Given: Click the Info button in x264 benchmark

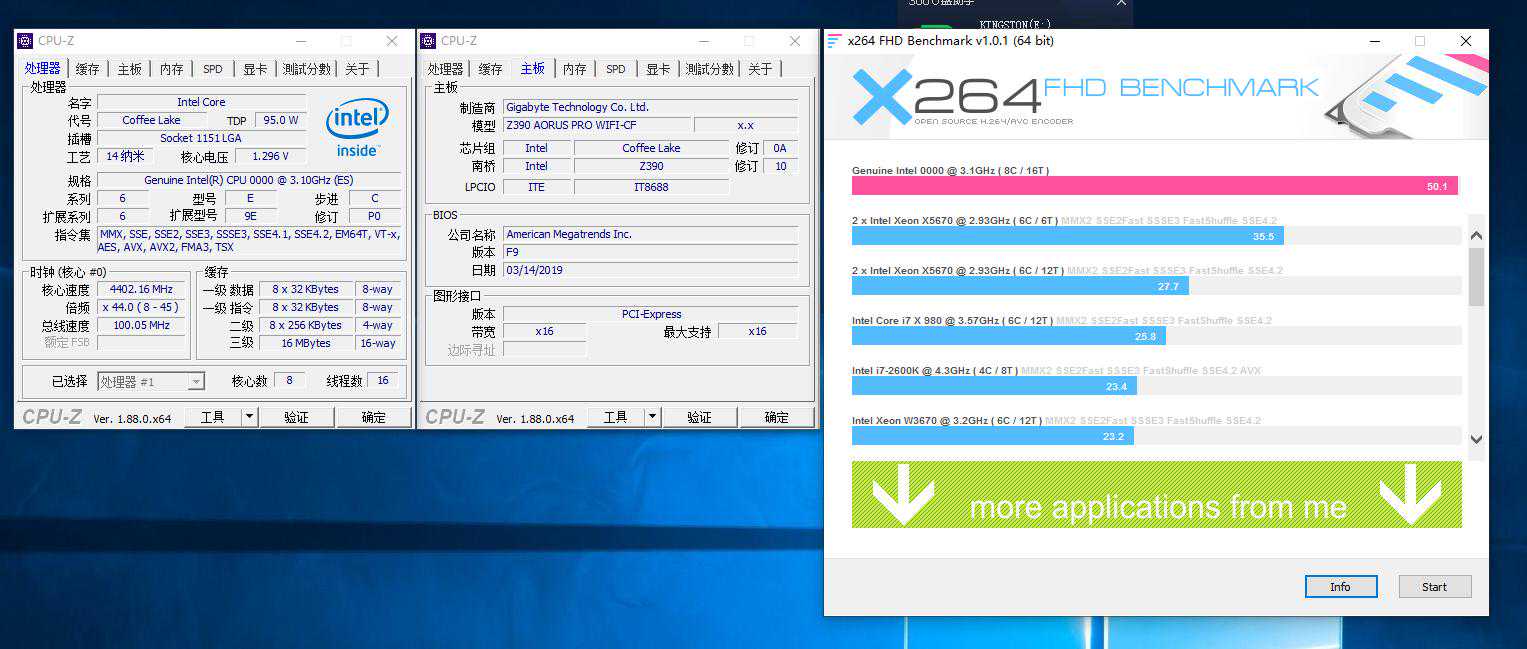Looking at the screenshot, I should coord(1340,587).
